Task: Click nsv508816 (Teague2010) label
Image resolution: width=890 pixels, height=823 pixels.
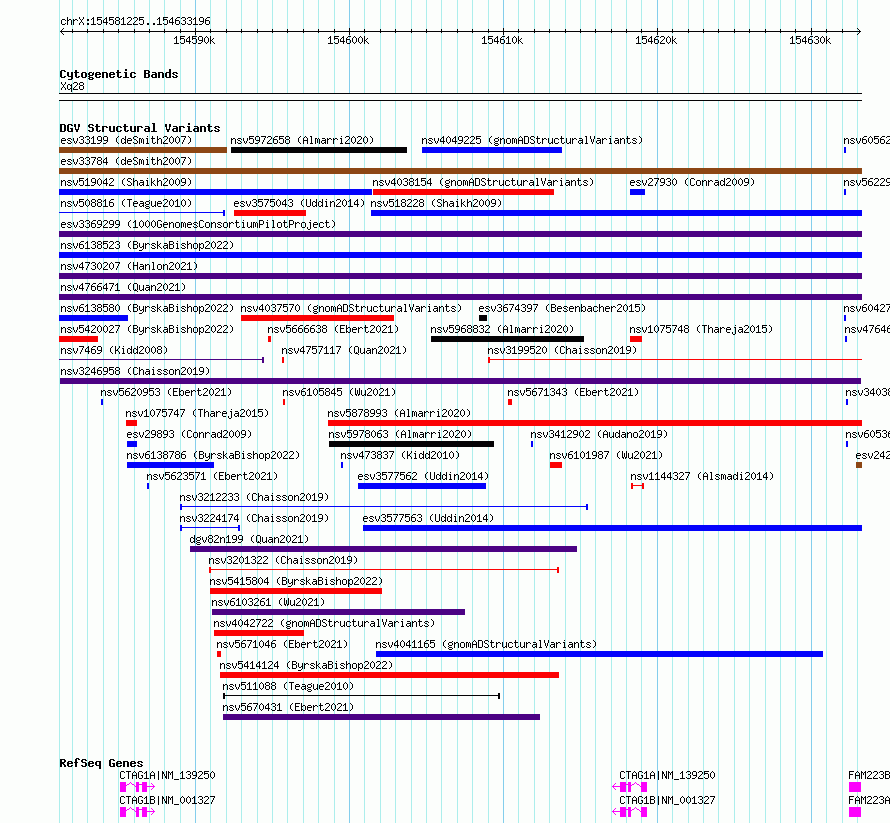Action: pyautogui.click(x=126, y=203)
